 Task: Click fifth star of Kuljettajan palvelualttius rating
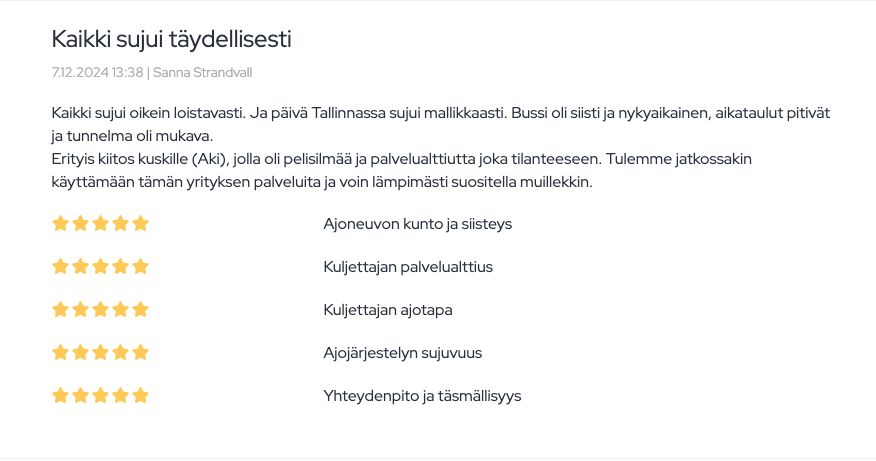point(141,266)
